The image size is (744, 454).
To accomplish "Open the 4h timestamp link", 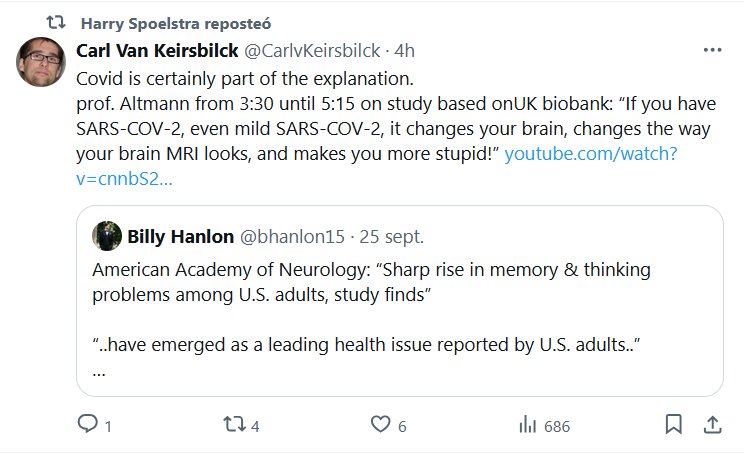I will (x=405, y=51).
